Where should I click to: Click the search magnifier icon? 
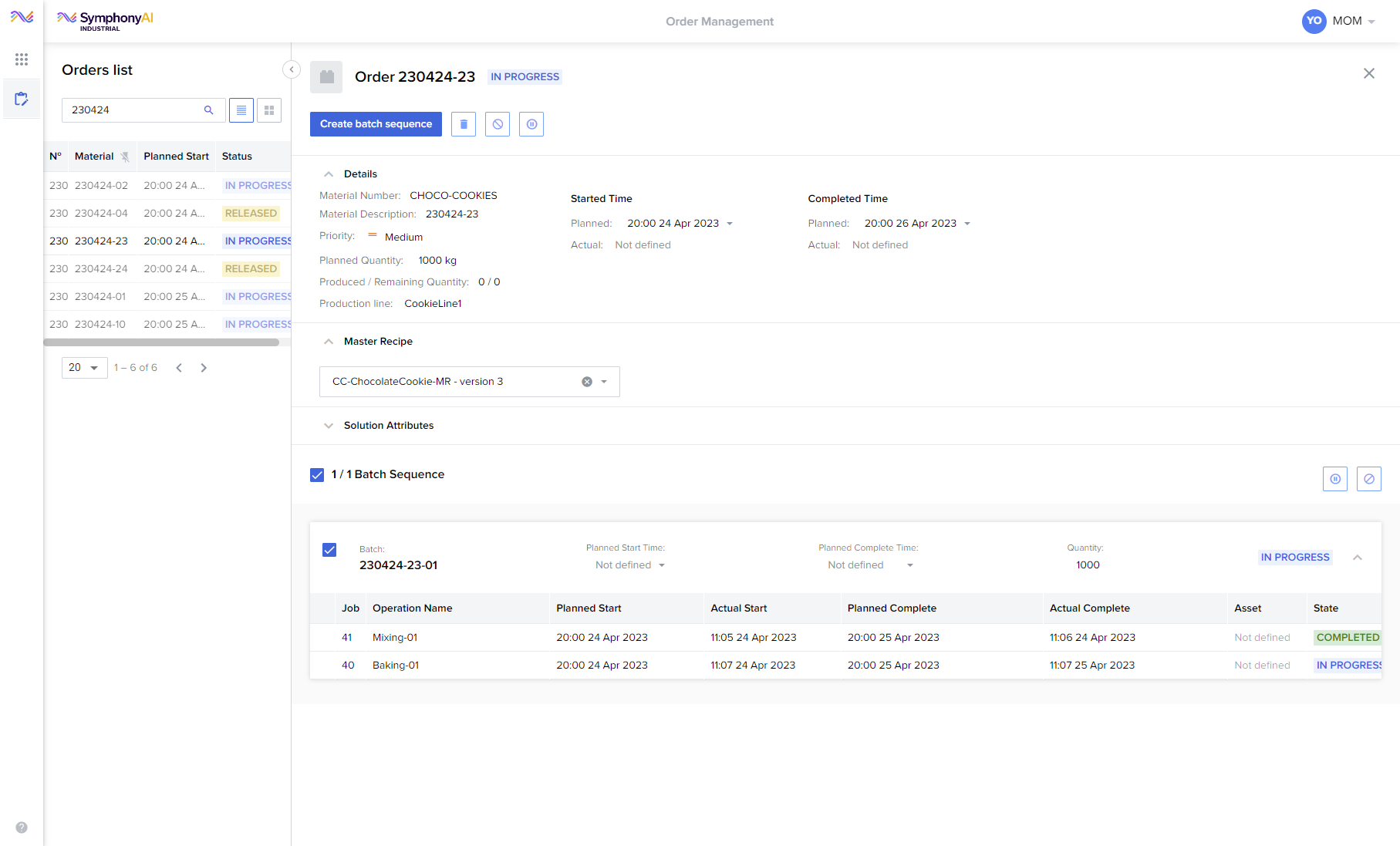click(208, 110)
